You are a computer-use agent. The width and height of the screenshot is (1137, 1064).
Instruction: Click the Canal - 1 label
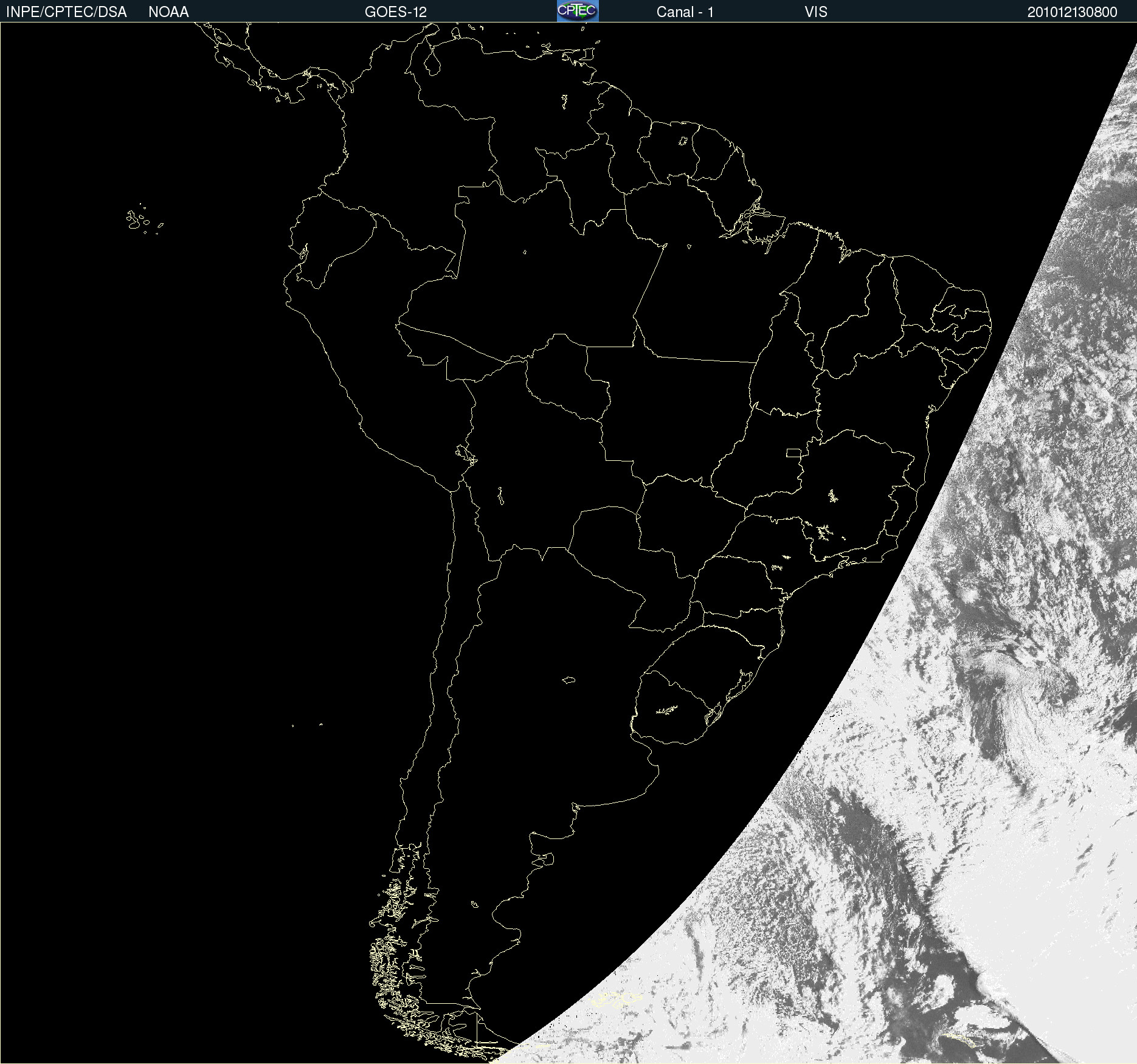coord(685,12)
